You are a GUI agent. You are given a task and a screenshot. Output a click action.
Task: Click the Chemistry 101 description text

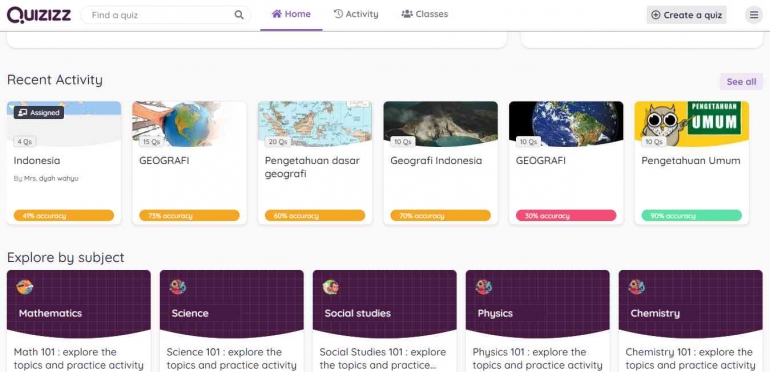point(690,359)
